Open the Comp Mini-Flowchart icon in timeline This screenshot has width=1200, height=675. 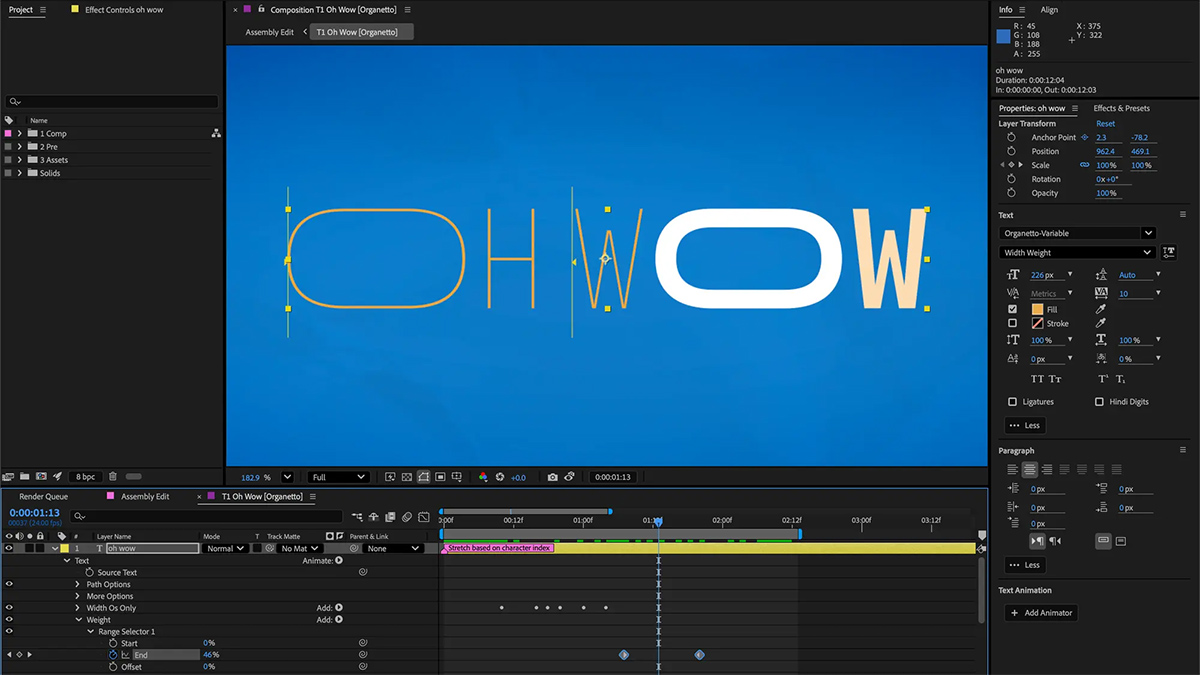[x=357, y=518]
